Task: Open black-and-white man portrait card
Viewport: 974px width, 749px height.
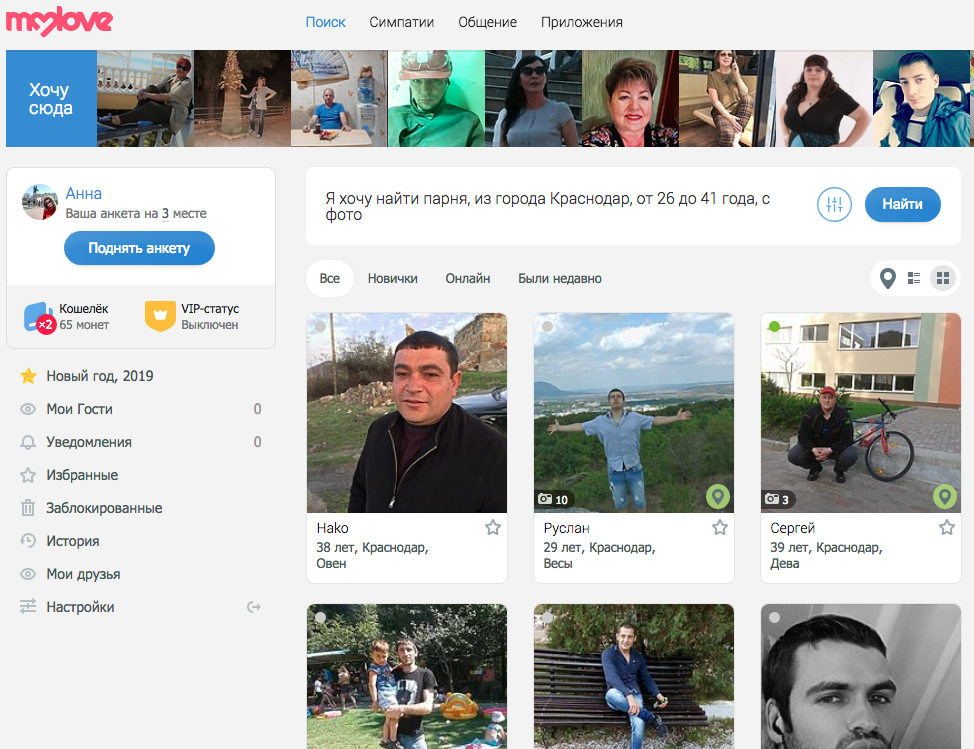Action: click(x=861, y=676)
